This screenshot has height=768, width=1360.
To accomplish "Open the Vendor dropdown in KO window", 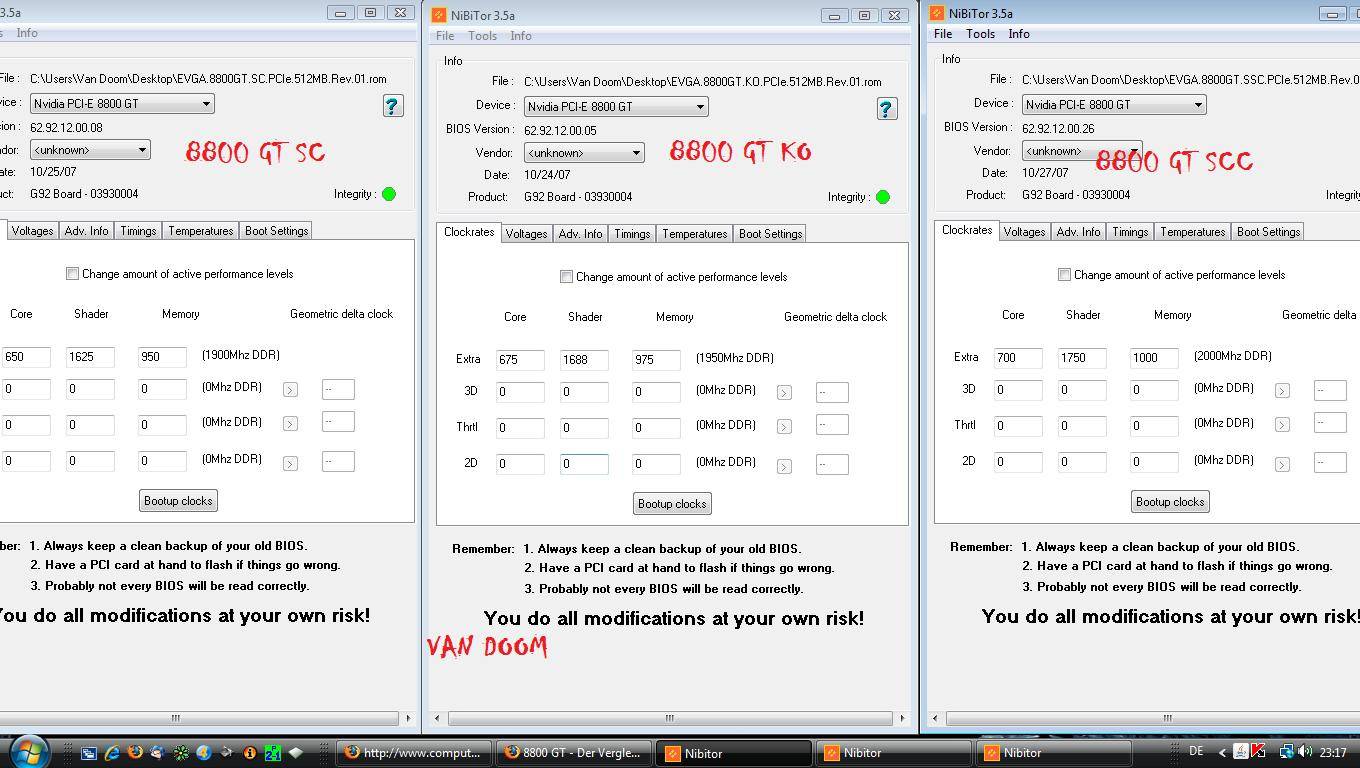I will 584,153.
